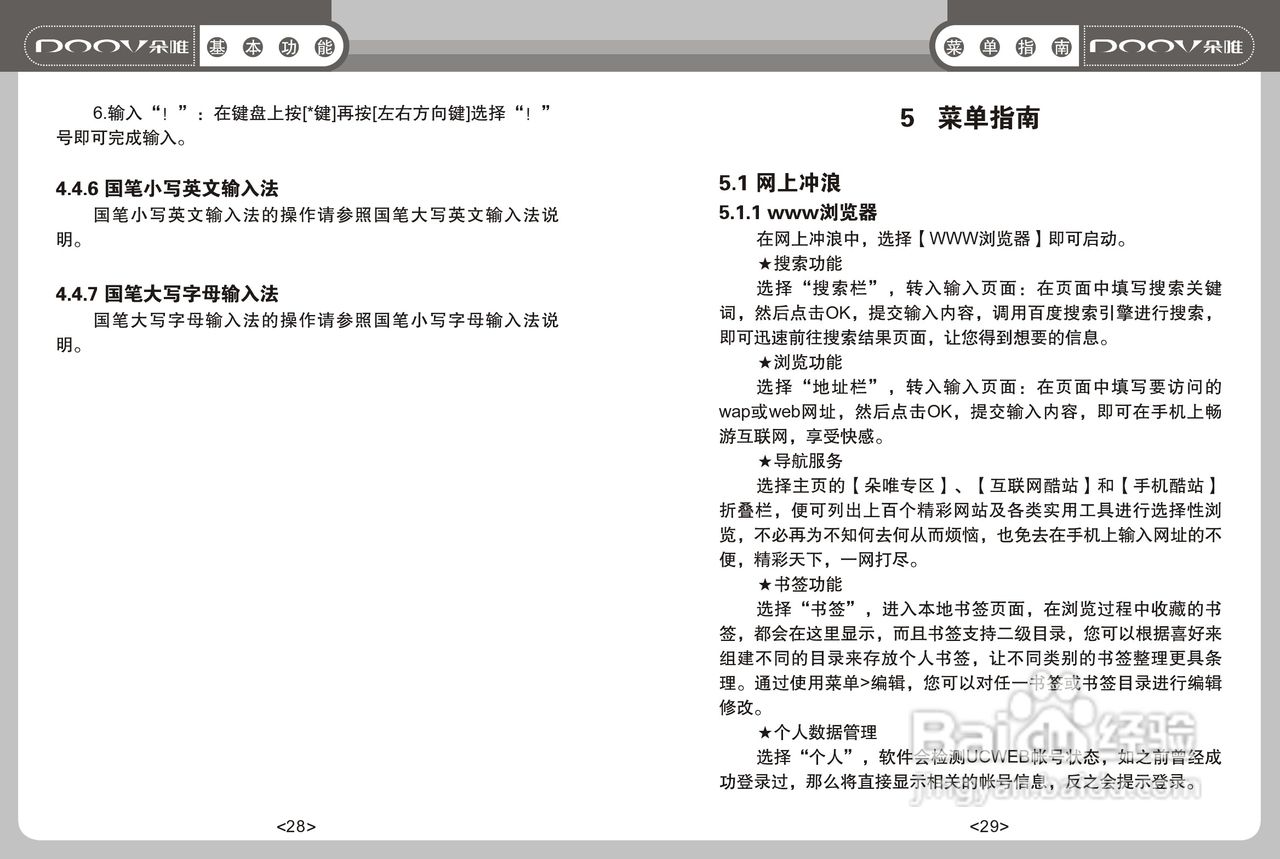Click section heading "5.1 网上冲浪"
The image size is (1280, 859).
click(779, 183)
